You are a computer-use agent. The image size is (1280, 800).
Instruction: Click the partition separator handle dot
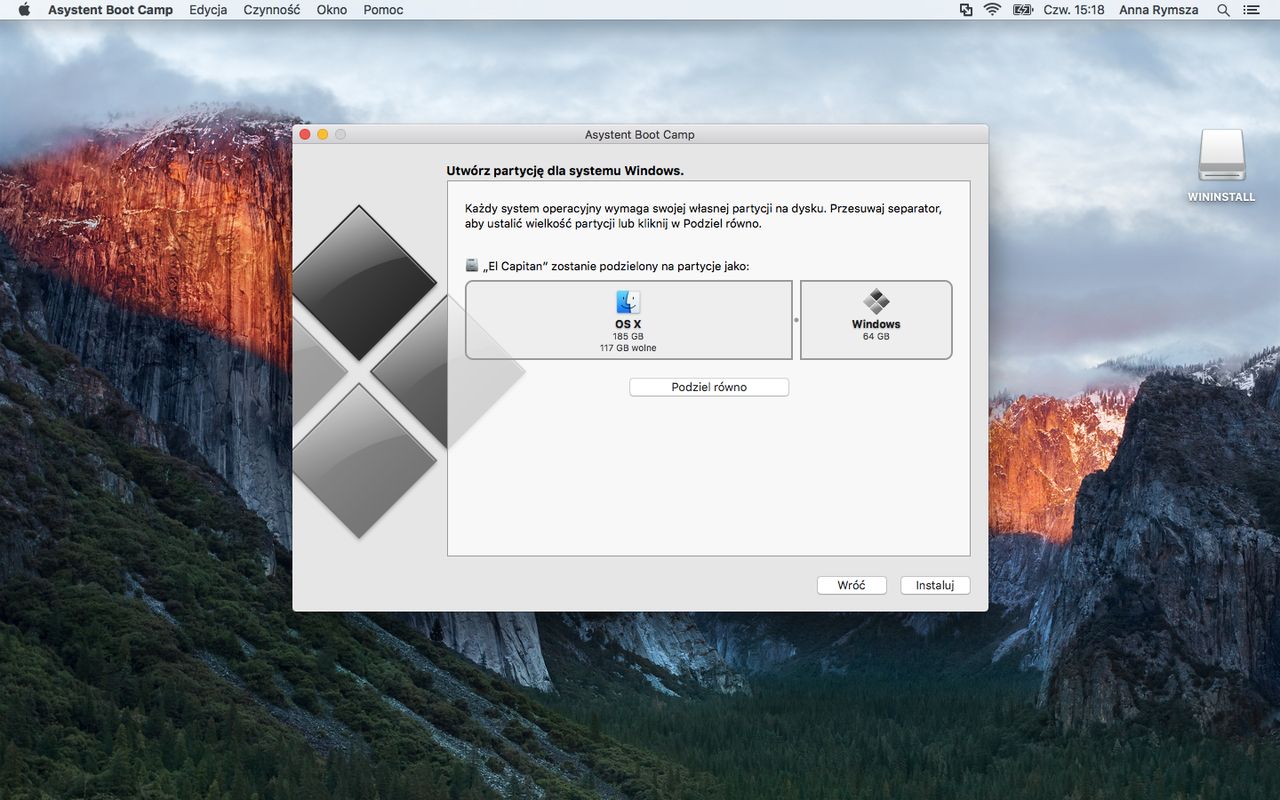click(x=796, y=320)
